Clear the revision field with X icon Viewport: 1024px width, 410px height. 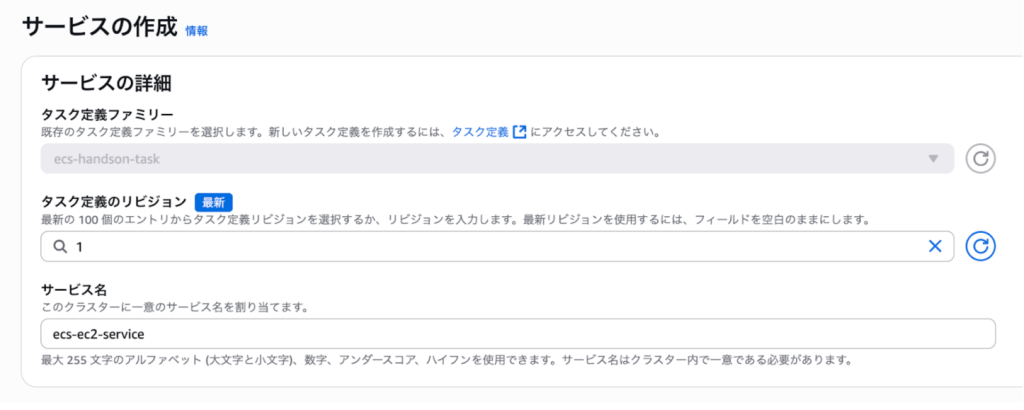coord(935,246)
